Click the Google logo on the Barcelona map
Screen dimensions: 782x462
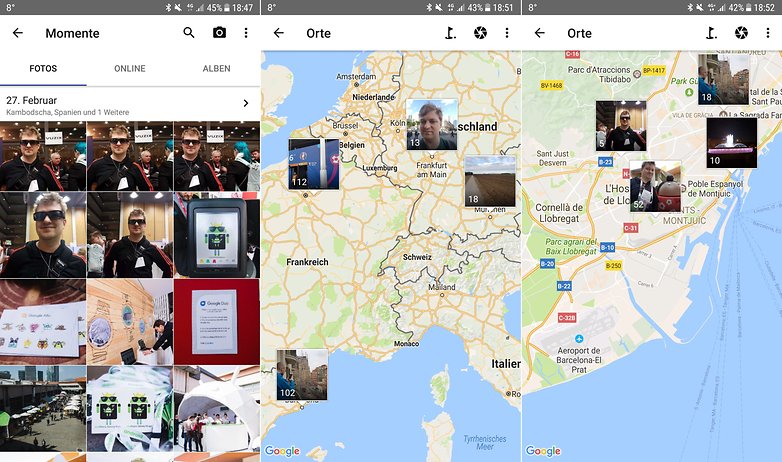point(543,451)
